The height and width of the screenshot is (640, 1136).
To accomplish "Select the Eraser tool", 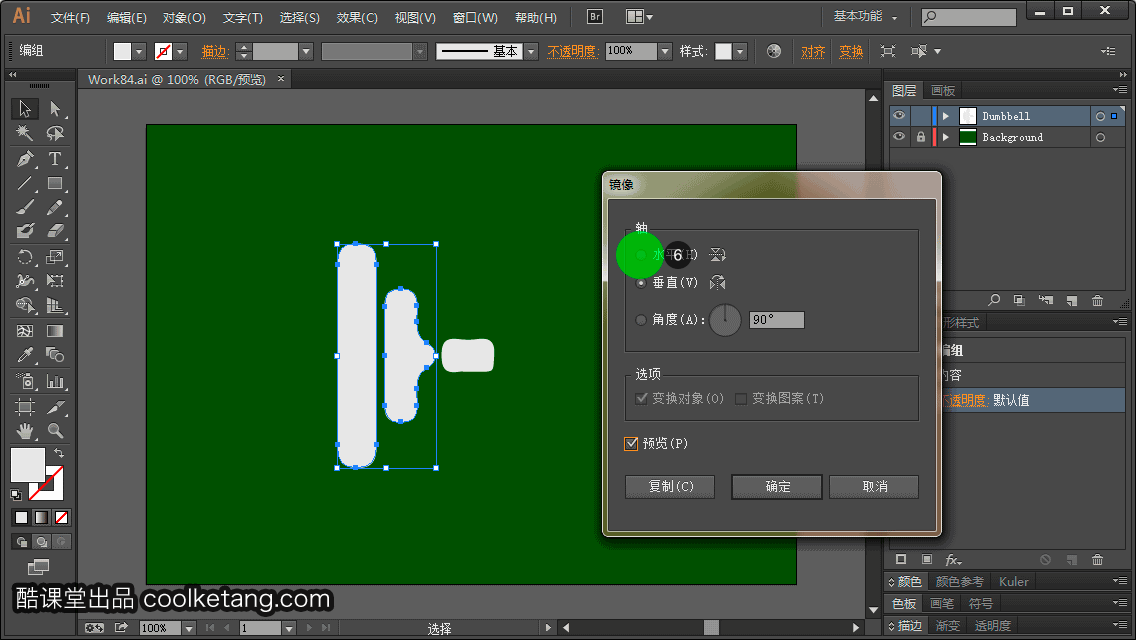I will pyautogui.click(x=55, y=231).
